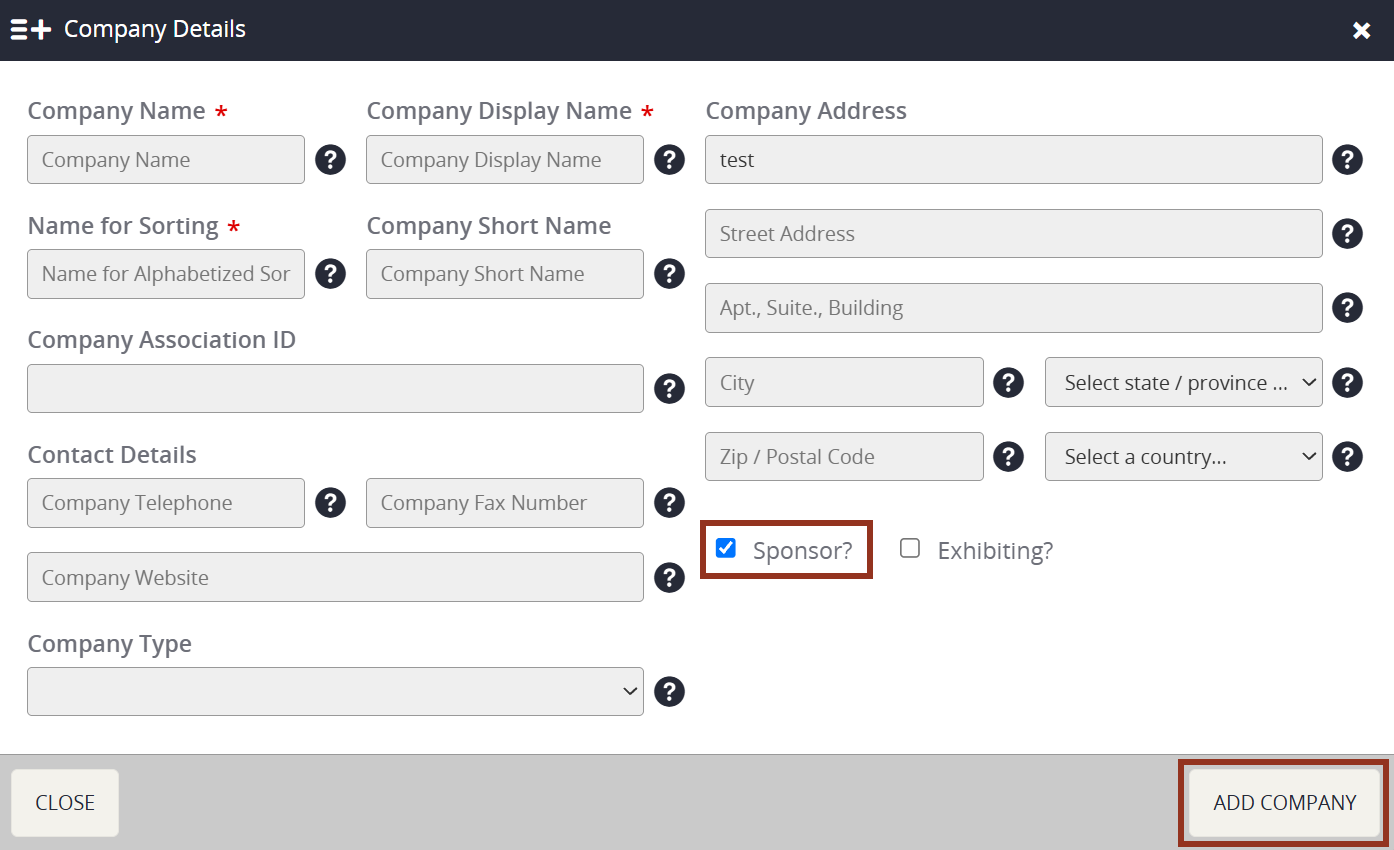Click the Company Details list-plus icon
This screenshot has width=1394, height=850.
tap(31, 30)
